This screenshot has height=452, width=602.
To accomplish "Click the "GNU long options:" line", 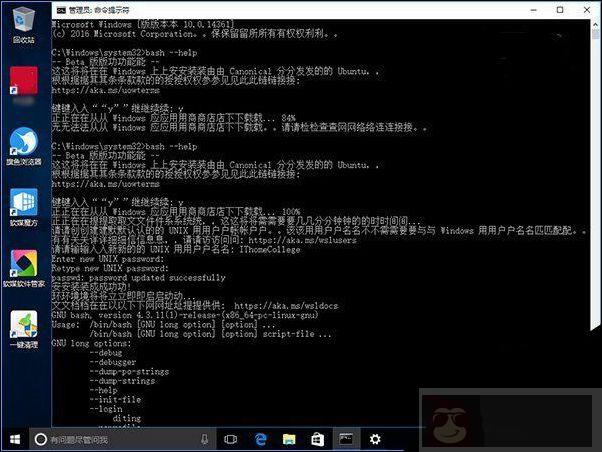I will point(91,343).
